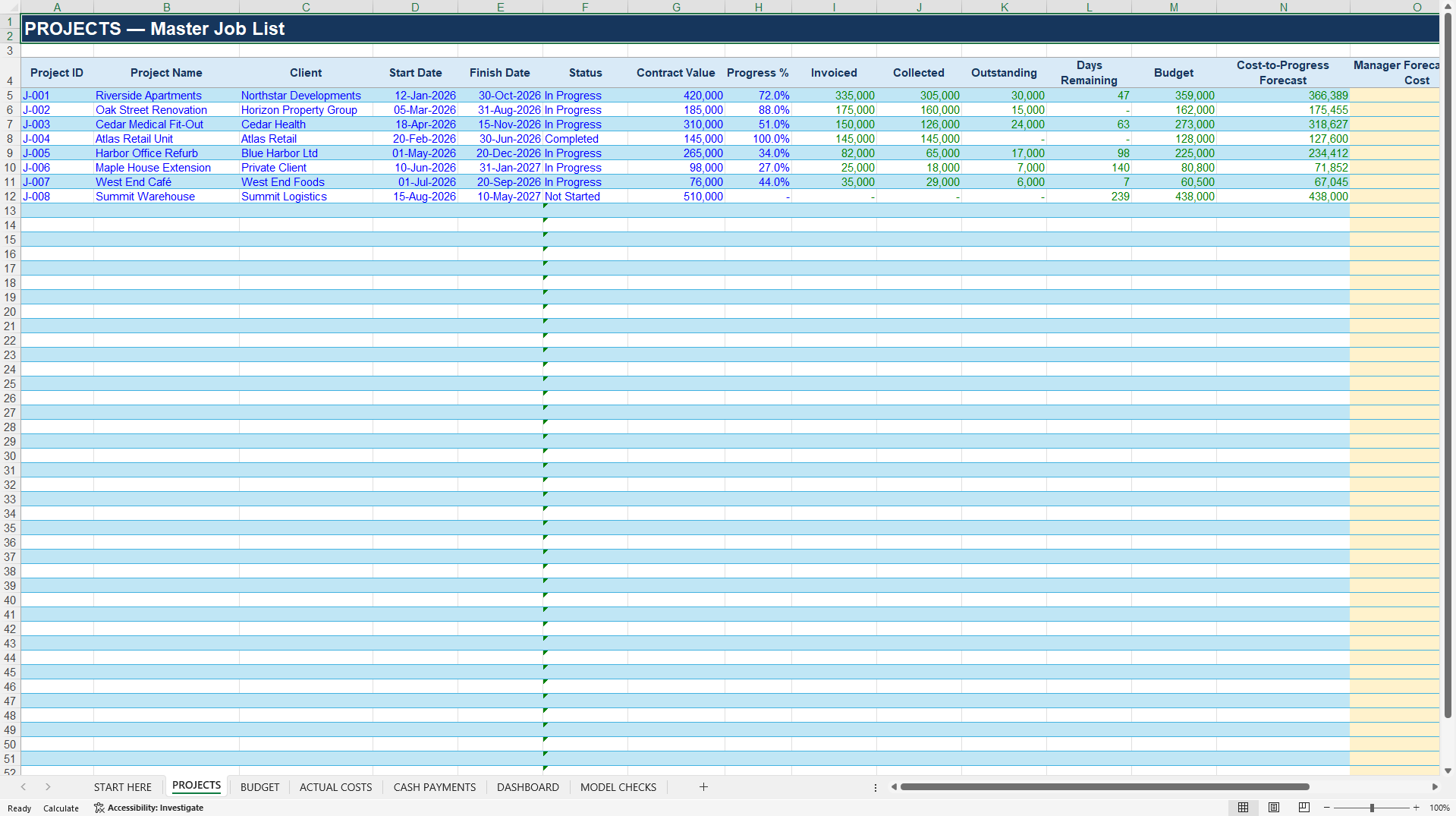Select progress value 88.0%
The image size is (1456, 816).
758,110
